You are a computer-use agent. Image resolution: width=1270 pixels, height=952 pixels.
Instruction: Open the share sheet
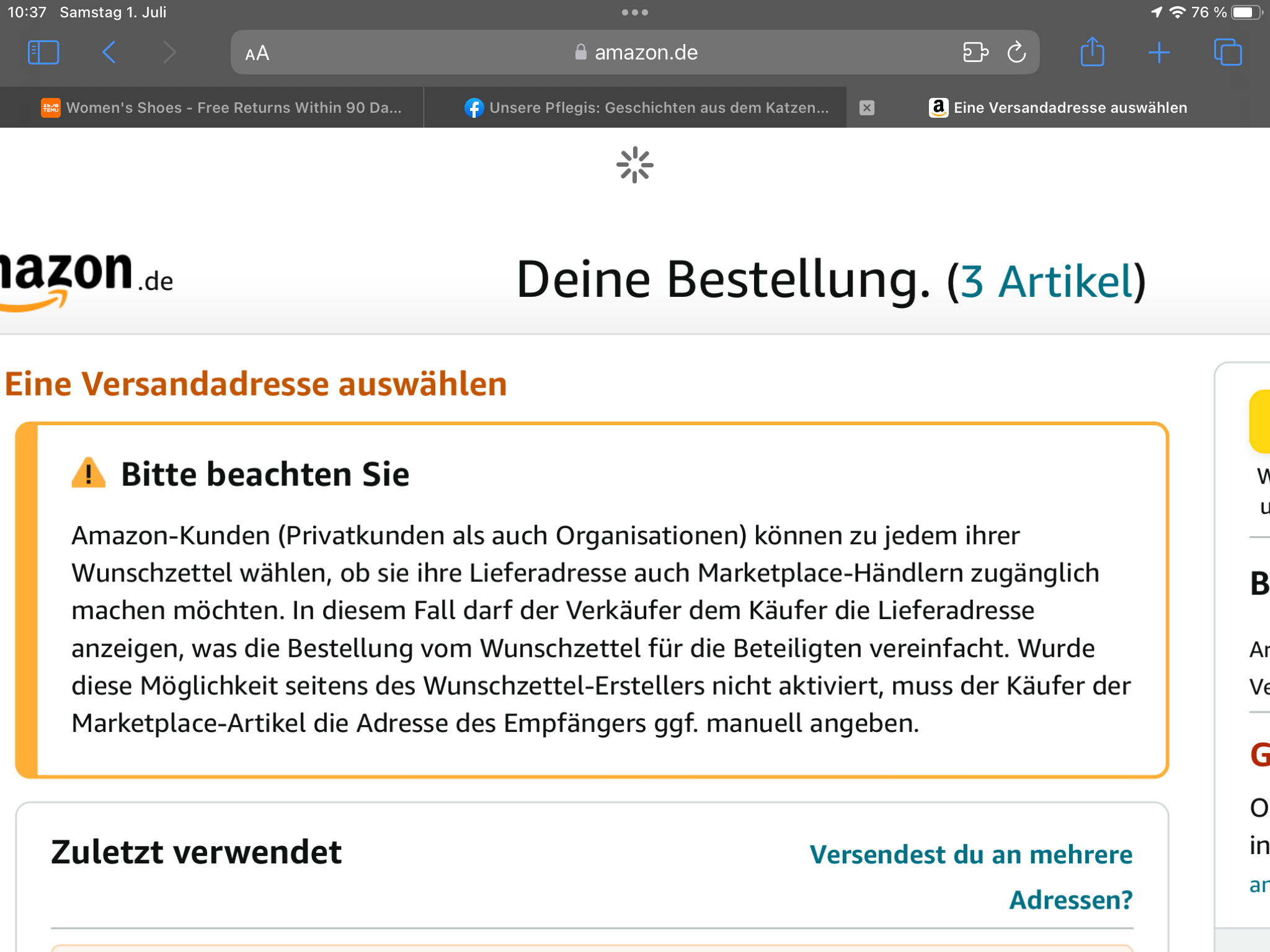(1092, 52)
